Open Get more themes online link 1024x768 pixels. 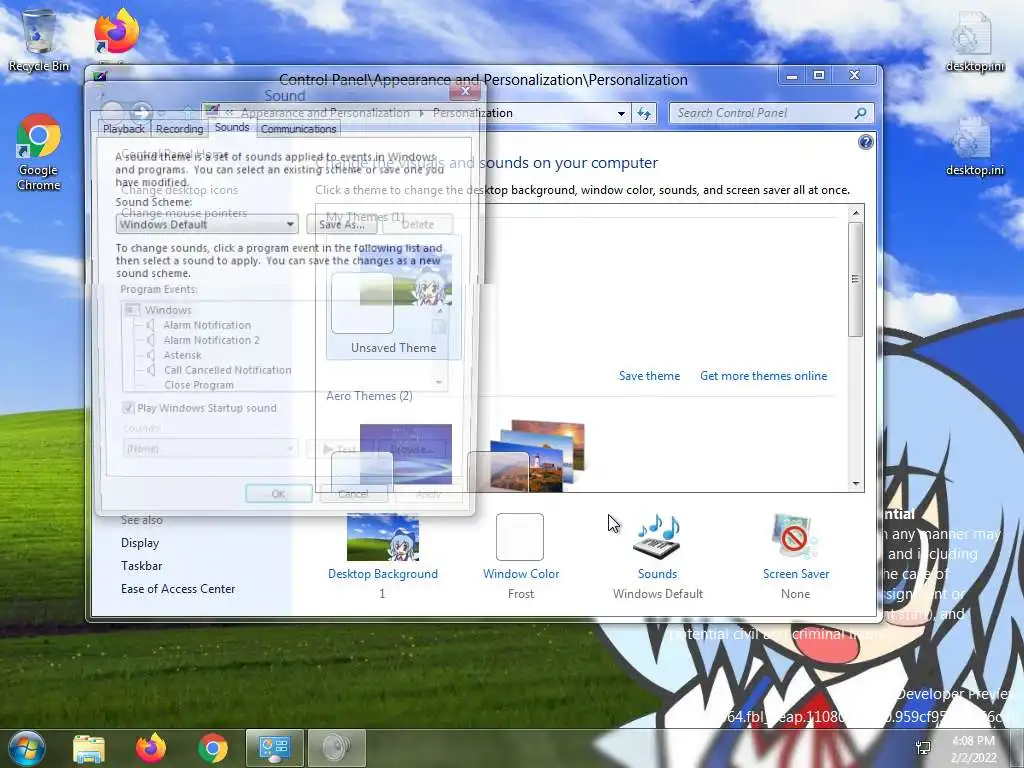(763, 376)
